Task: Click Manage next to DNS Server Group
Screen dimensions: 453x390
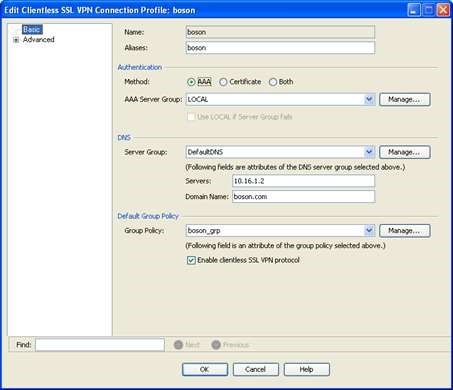Action: (x=405, y=152)
